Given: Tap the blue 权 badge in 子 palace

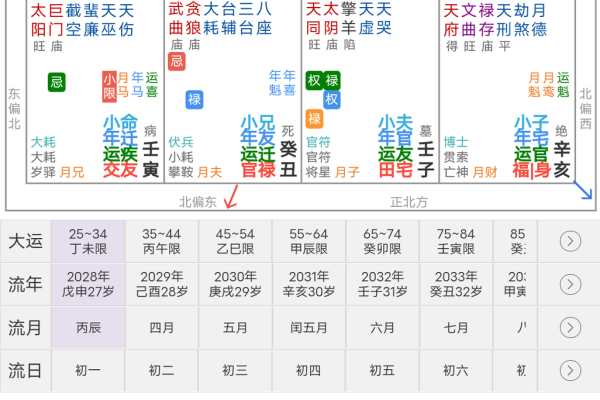Looking at the screenshot, I should click(332, 100).
